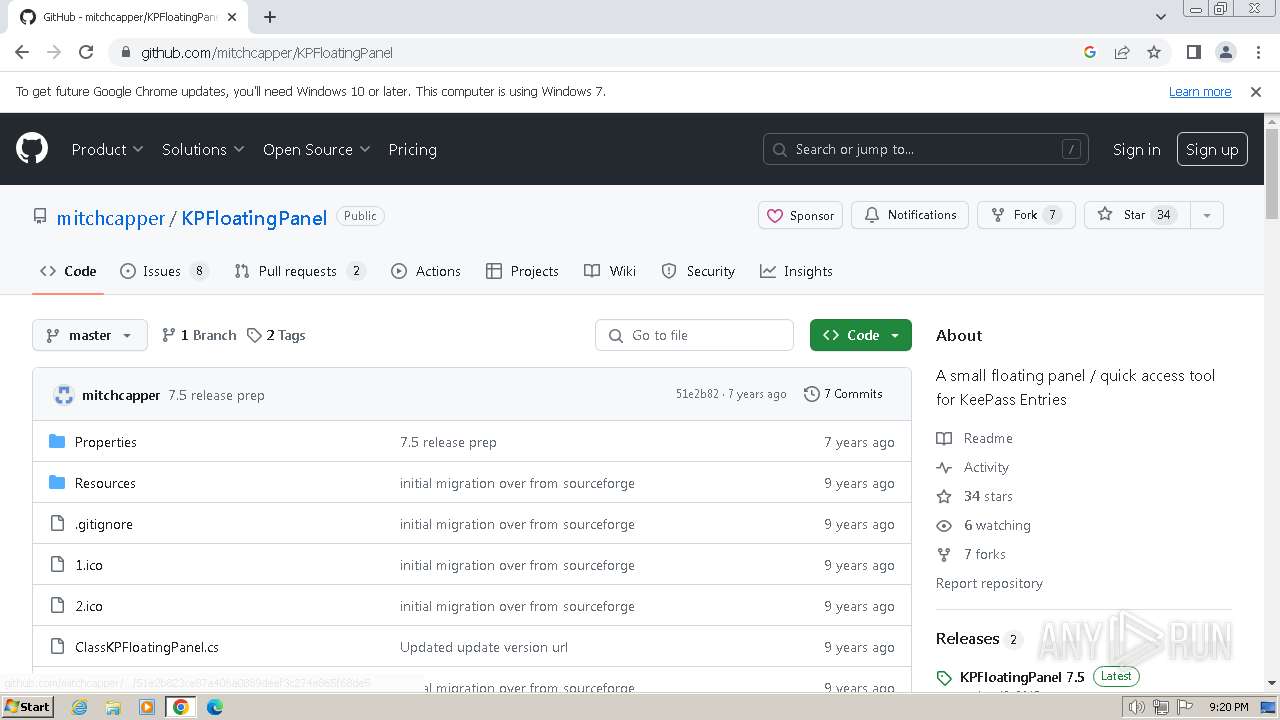Click the Notifications button

coord(910,215)
